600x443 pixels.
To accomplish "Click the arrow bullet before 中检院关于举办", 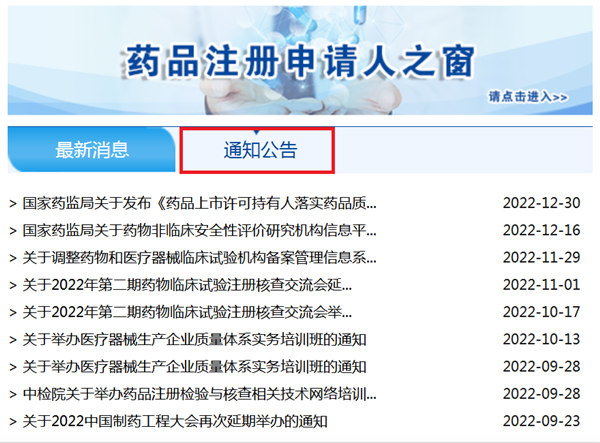I will coord(12,394).
